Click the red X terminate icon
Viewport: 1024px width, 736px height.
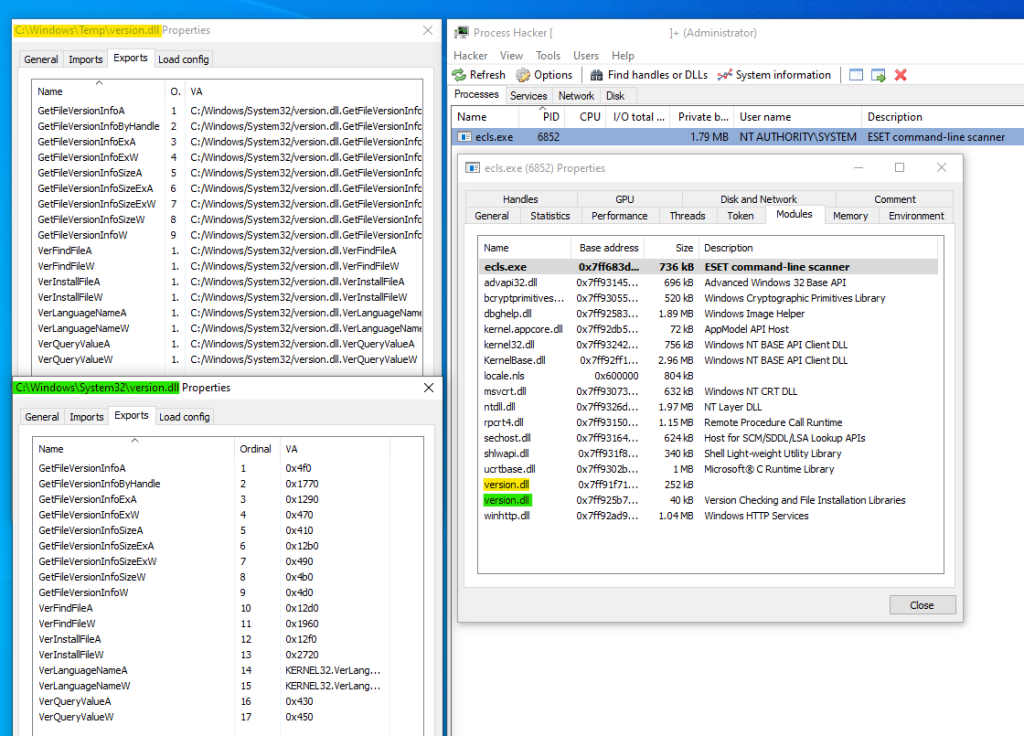901,75
